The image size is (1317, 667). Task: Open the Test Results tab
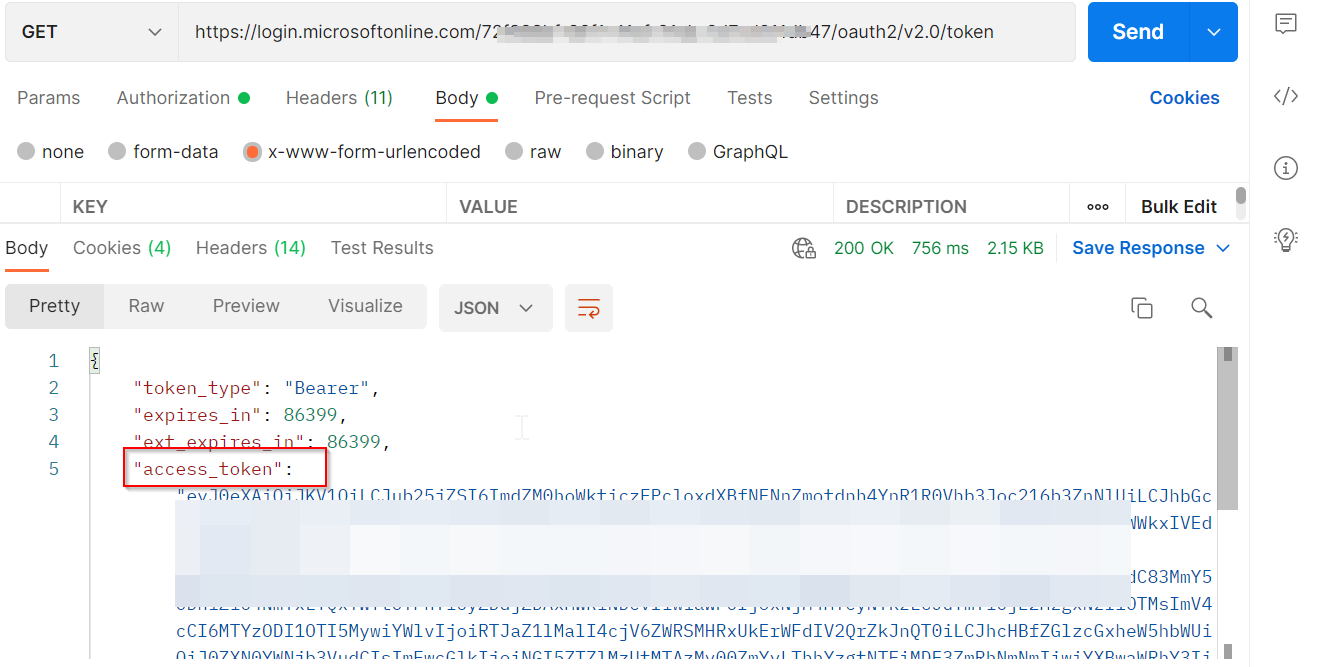[382, 248]
